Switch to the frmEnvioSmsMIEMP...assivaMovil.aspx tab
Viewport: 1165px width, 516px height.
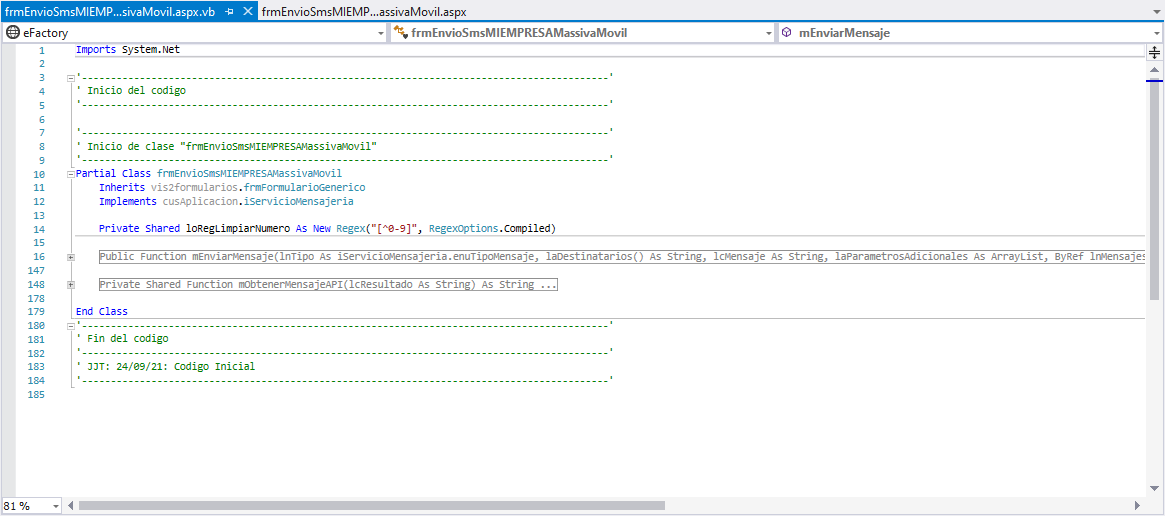coord(364,12)
